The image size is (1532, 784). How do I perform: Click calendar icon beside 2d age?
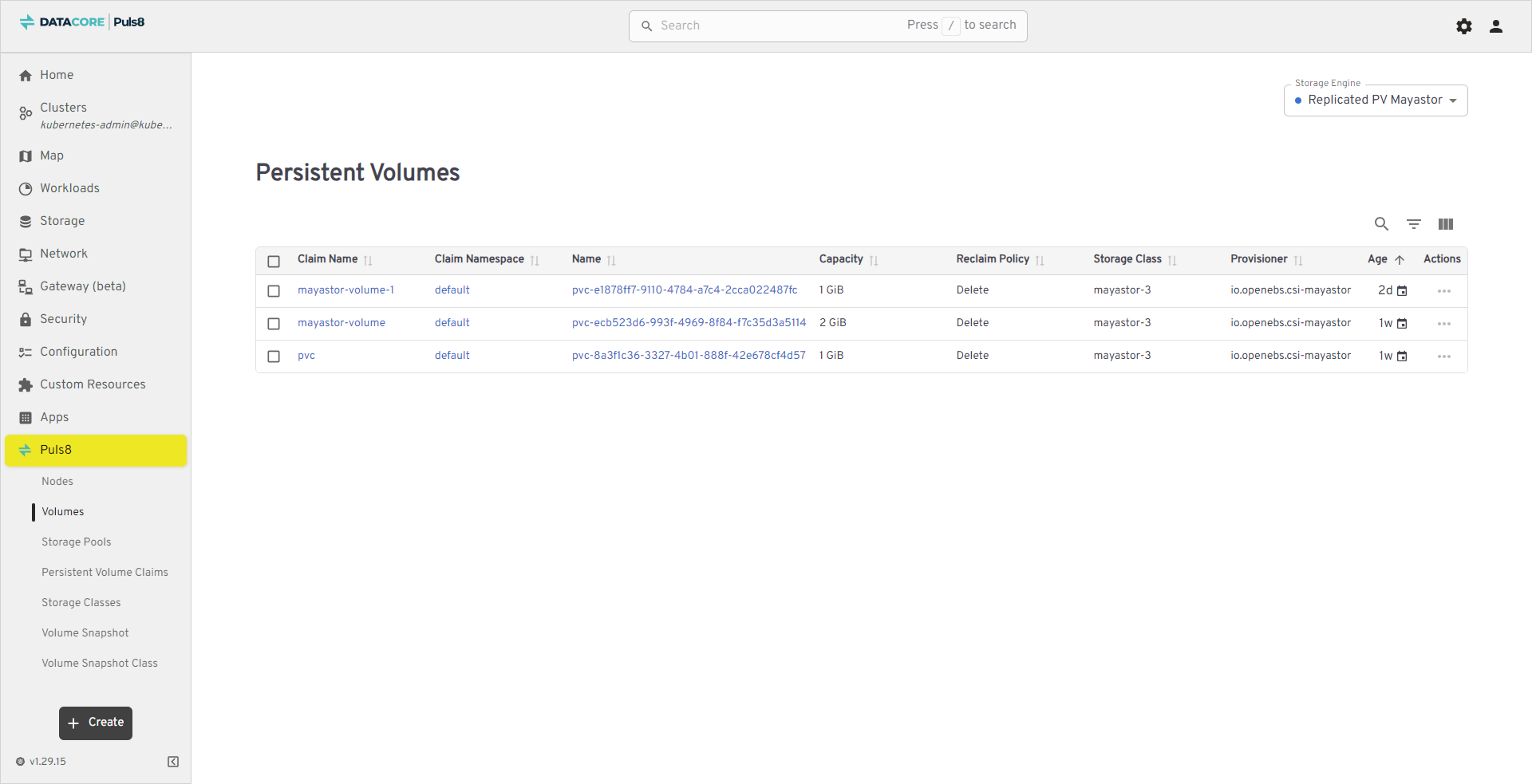[1402, 291]
